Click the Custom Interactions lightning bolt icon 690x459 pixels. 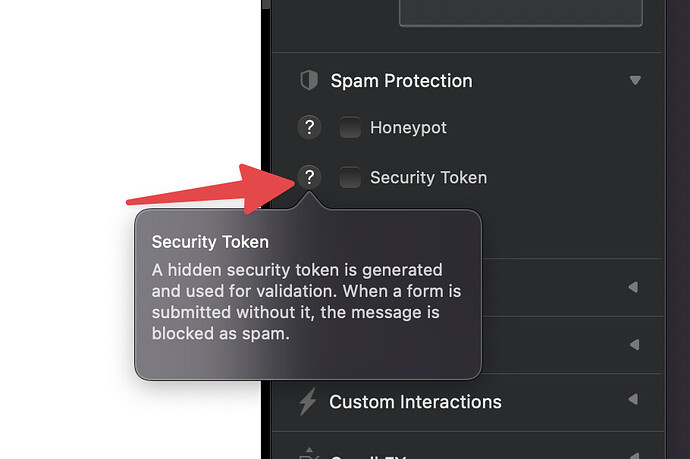click(x=308, y=402)
